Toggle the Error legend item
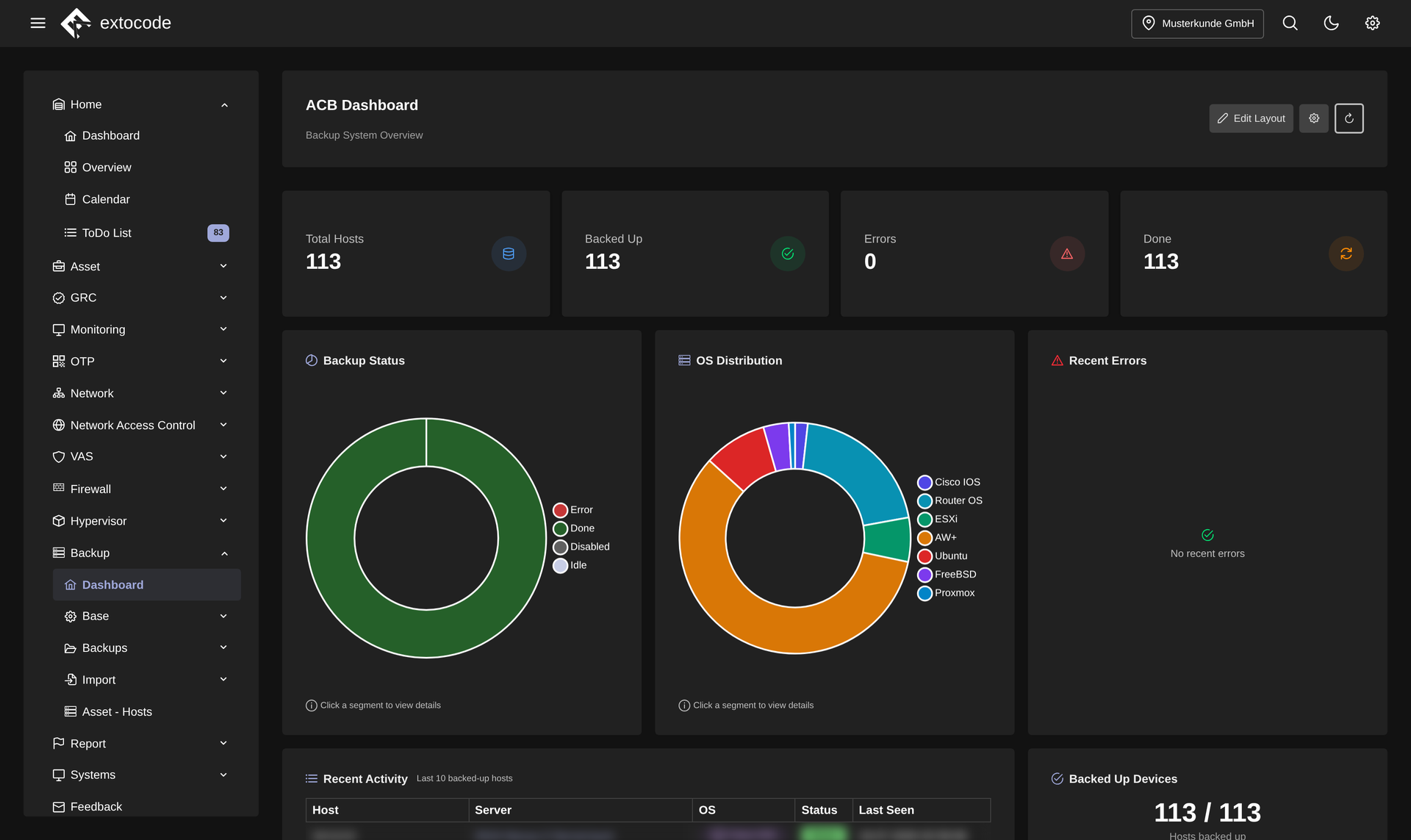 (x=573, y=510)
